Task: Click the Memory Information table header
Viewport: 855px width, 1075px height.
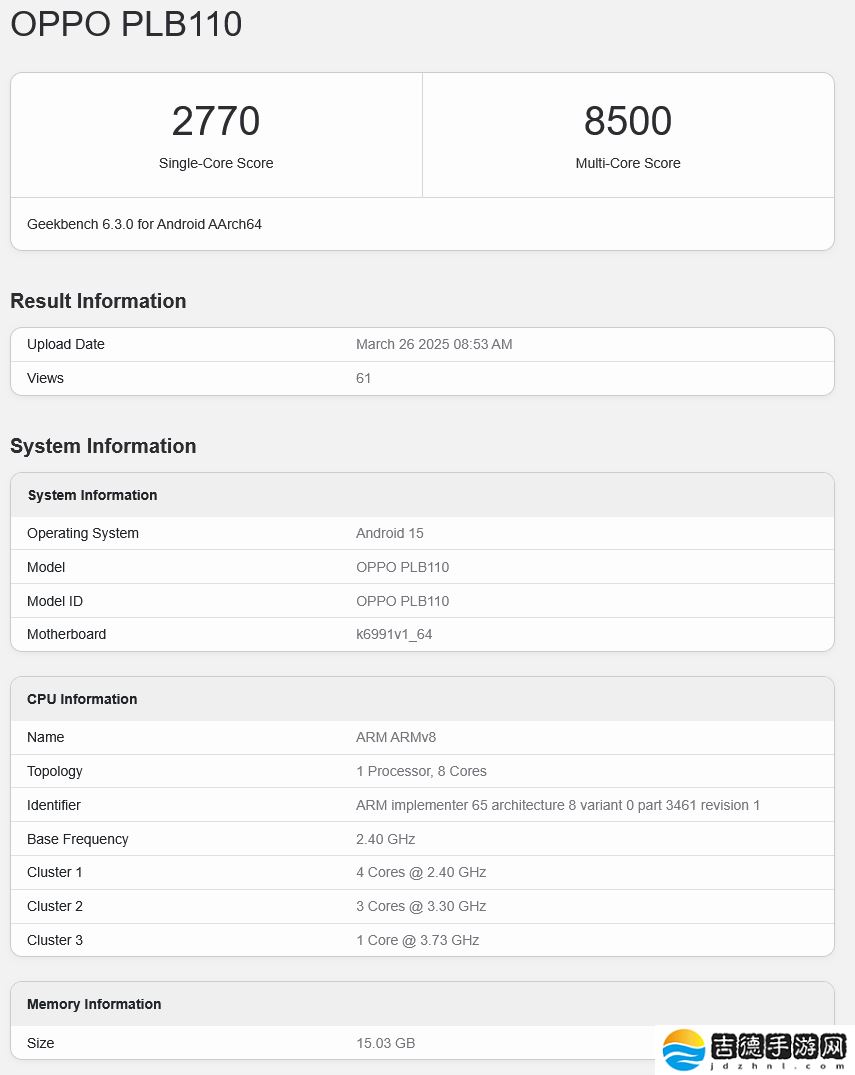Action: (x=94, y=1004)
